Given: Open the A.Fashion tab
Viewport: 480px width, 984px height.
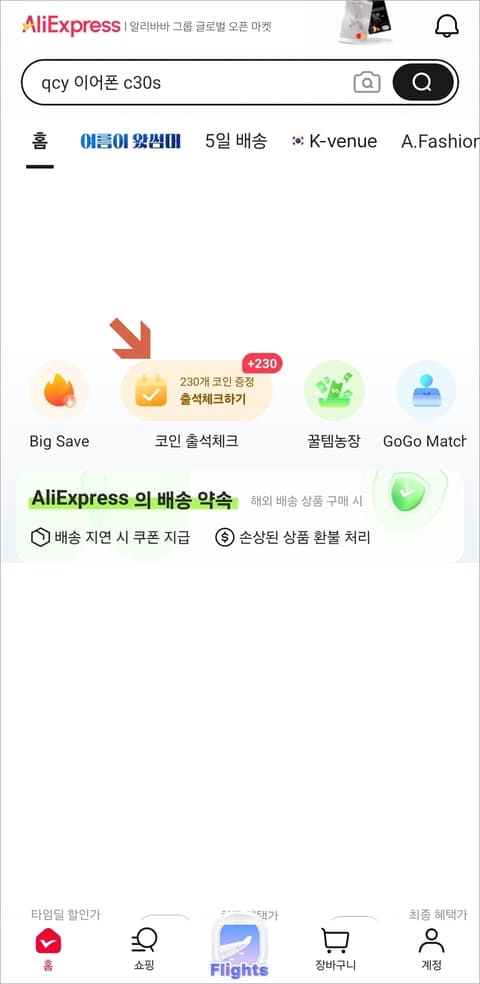Looking at the screenshot, I should [x=440, y=141].
